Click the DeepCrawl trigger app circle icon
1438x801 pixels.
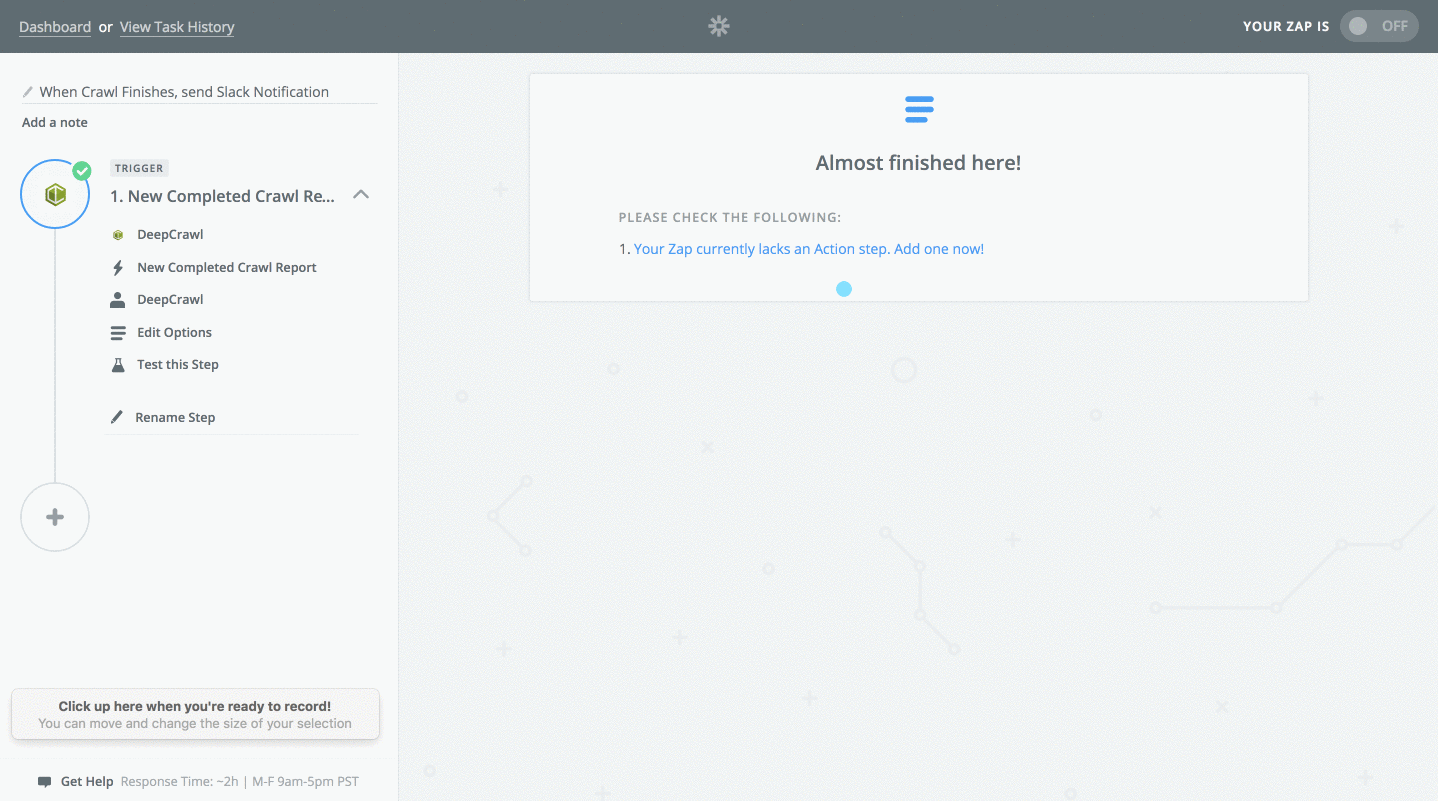click(55, 194)
